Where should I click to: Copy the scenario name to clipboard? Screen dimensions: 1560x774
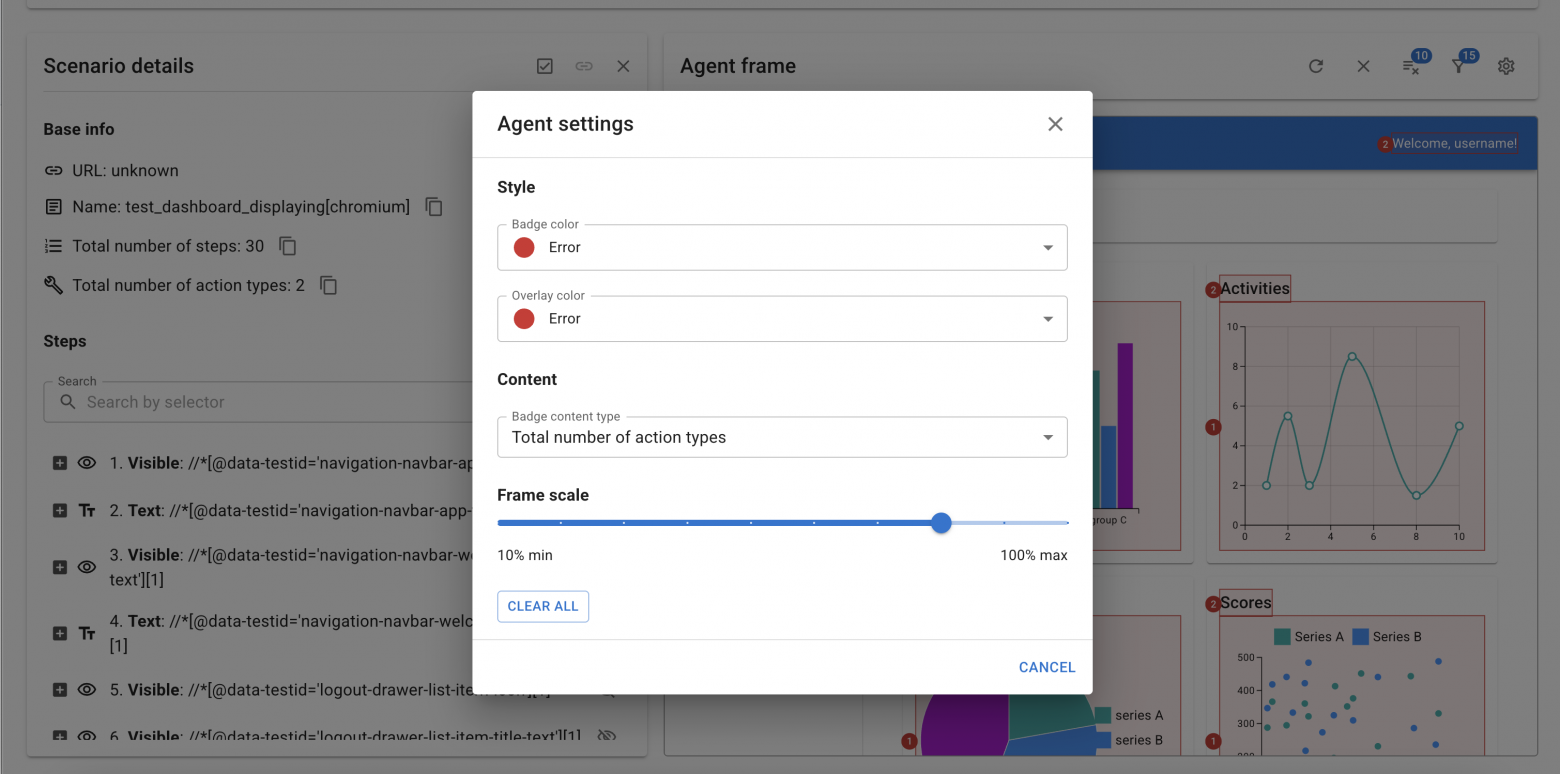[434, 207]
